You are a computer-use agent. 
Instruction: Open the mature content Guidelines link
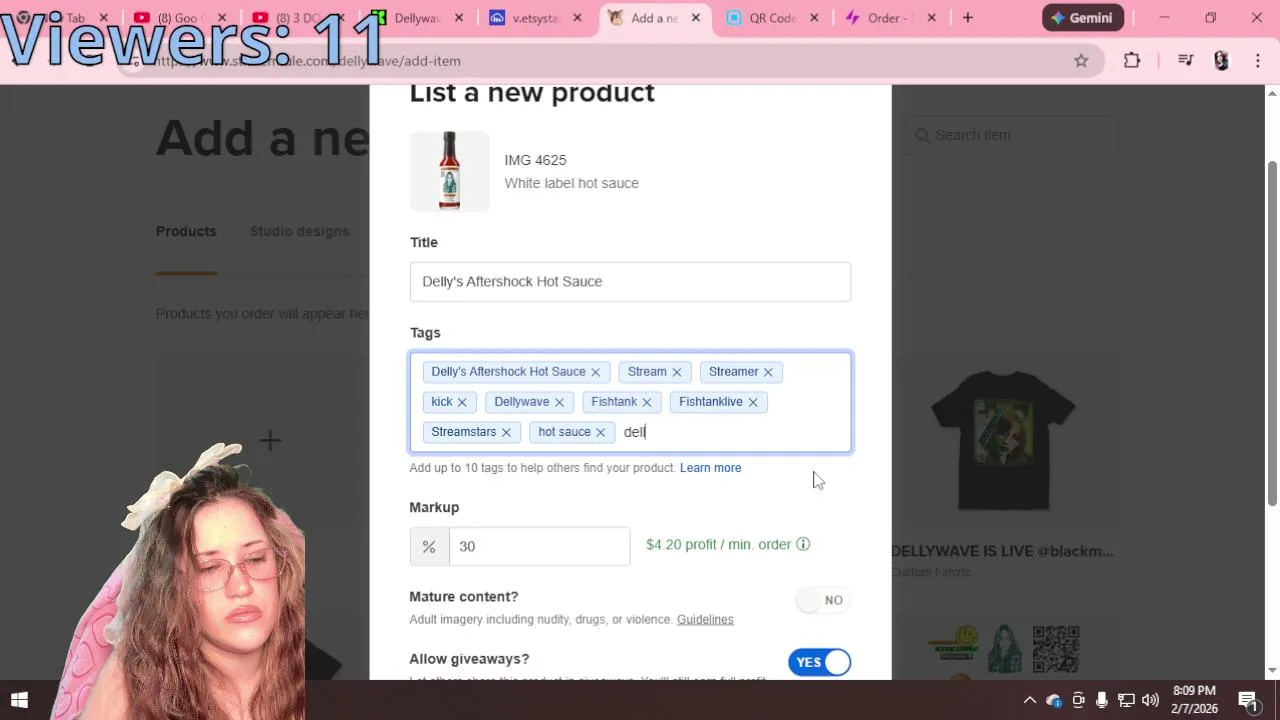705,619
